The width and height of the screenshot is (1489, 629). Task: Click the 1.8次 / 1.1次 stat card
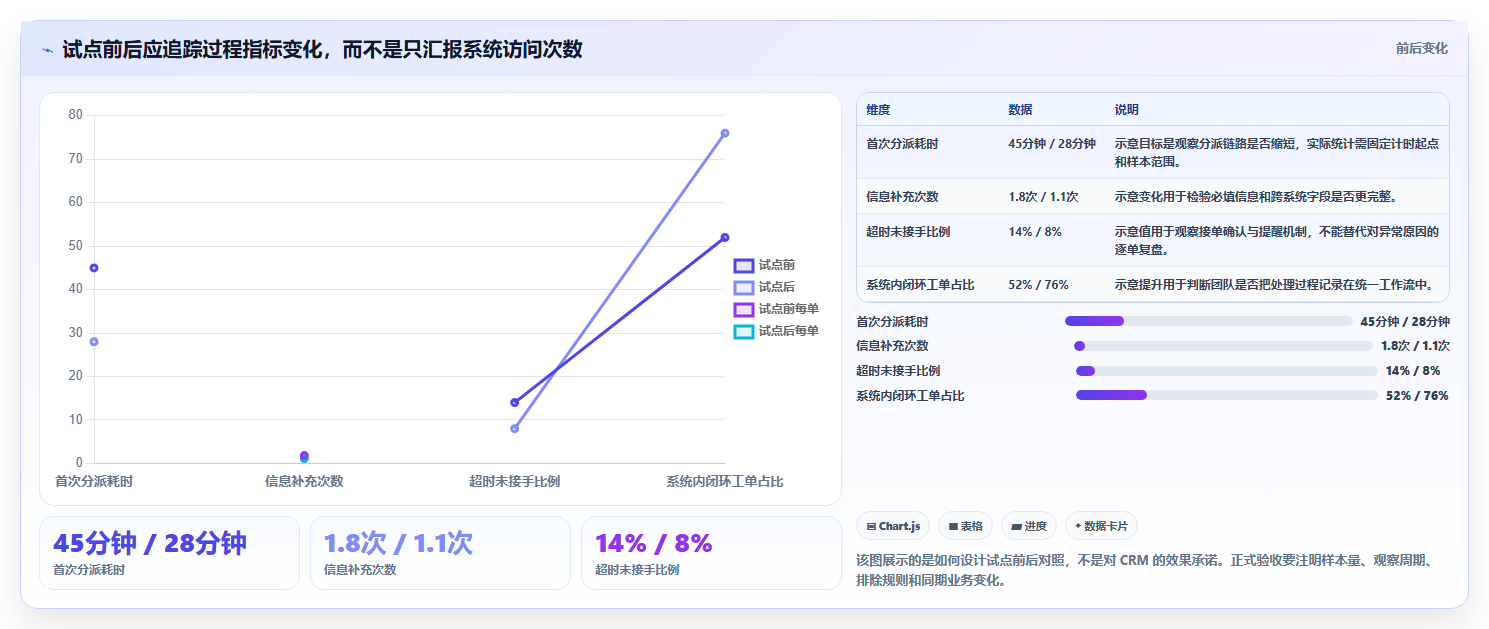pos(440,553)
